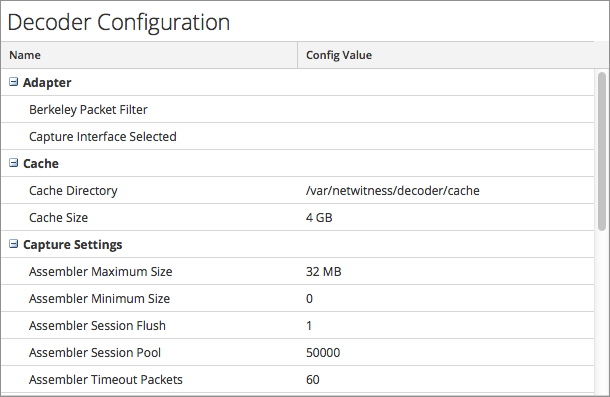Select the Assembler Timeout Packets row name
The width and height of the screenshot is (610, 397).
pos(105,379)
